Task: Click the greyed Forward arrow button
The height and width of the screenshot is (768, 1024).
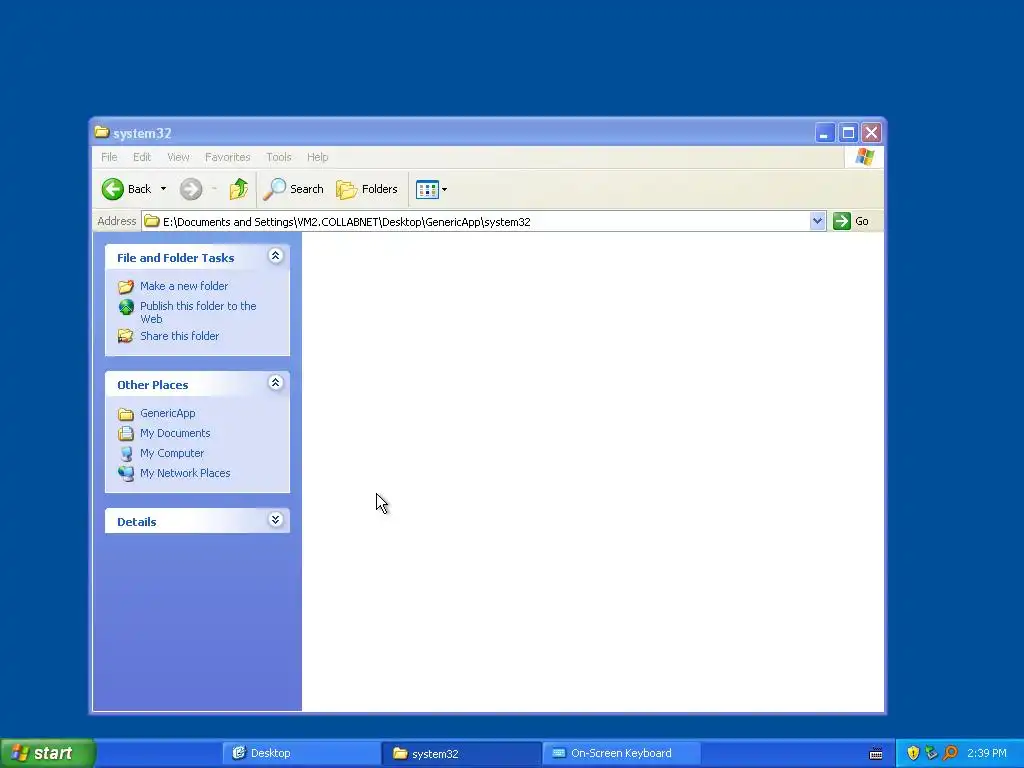Action: (191, 189)
